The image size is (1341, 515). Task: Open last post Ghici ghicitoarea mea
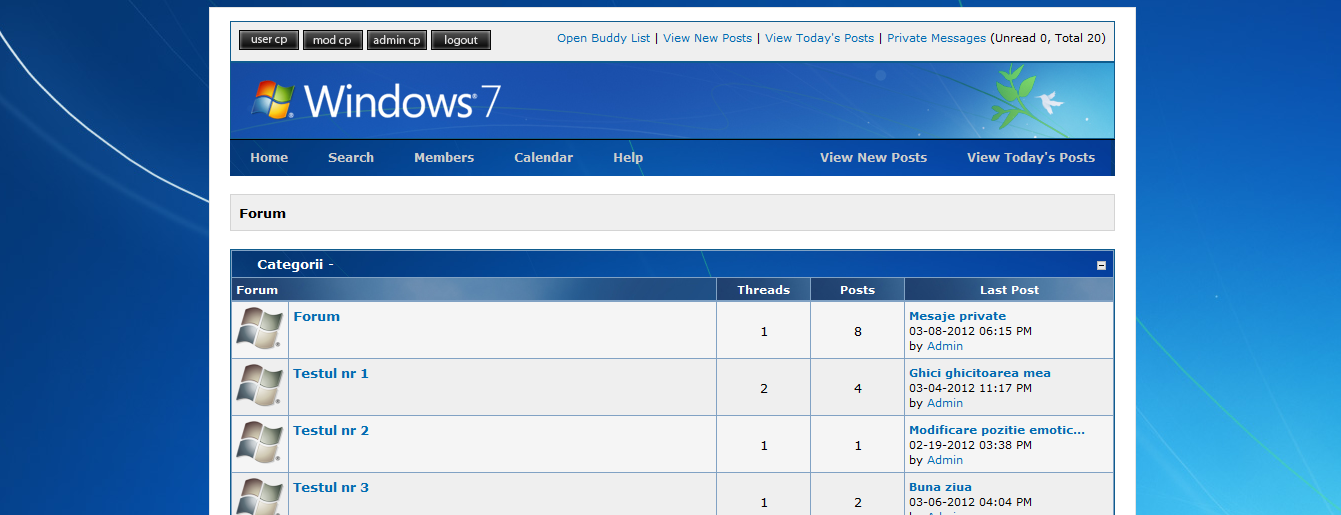click(x=979, y=373)
